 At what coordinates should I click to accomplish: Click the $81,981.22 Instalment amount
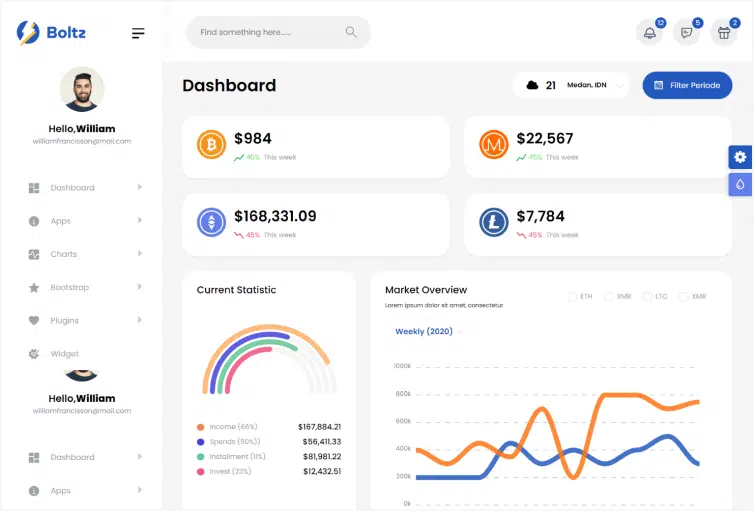[x=322, y=457]
